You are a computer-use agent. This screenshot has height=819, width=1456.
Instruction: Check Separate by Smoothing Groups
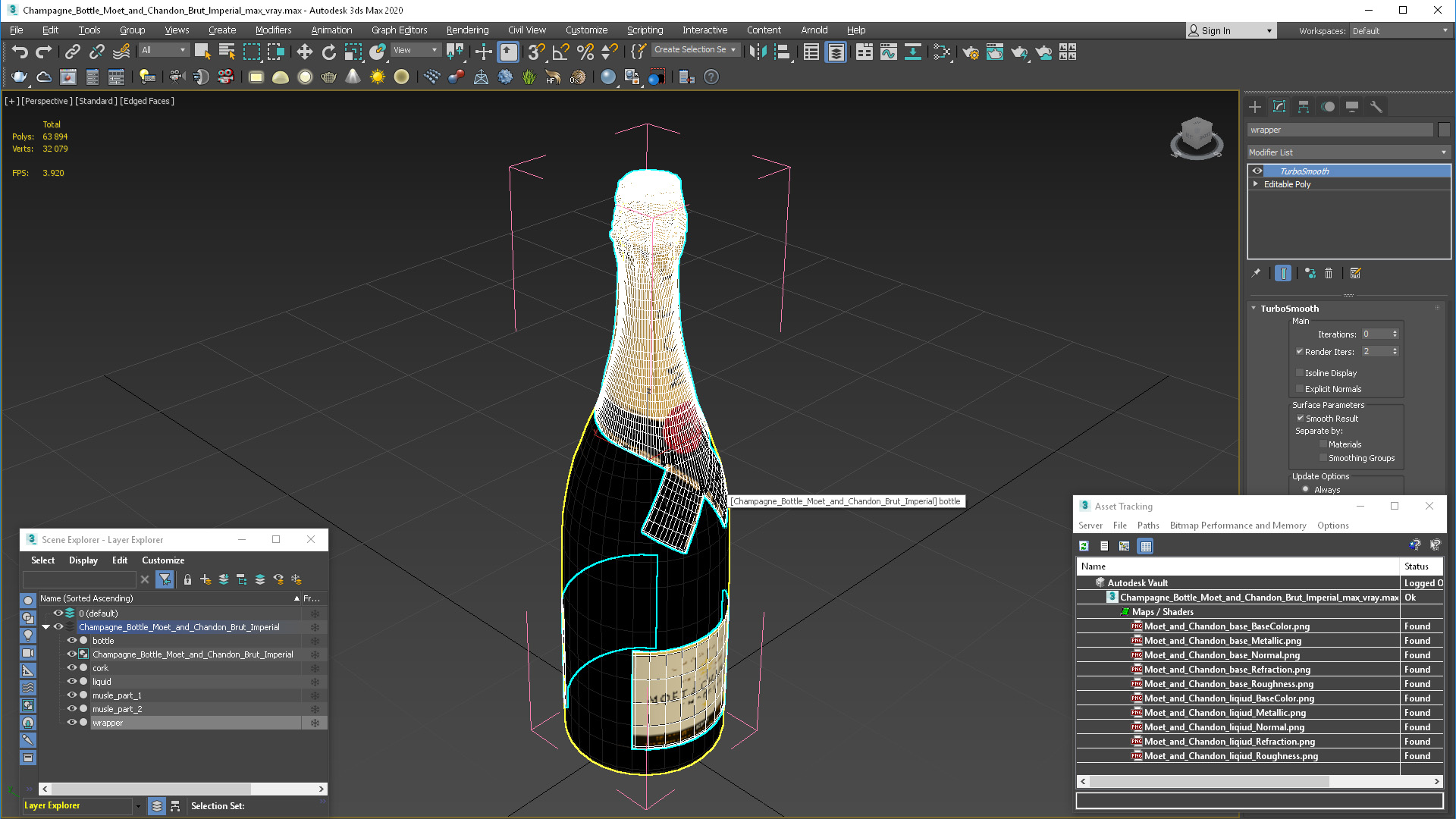tap(1323, 458)
